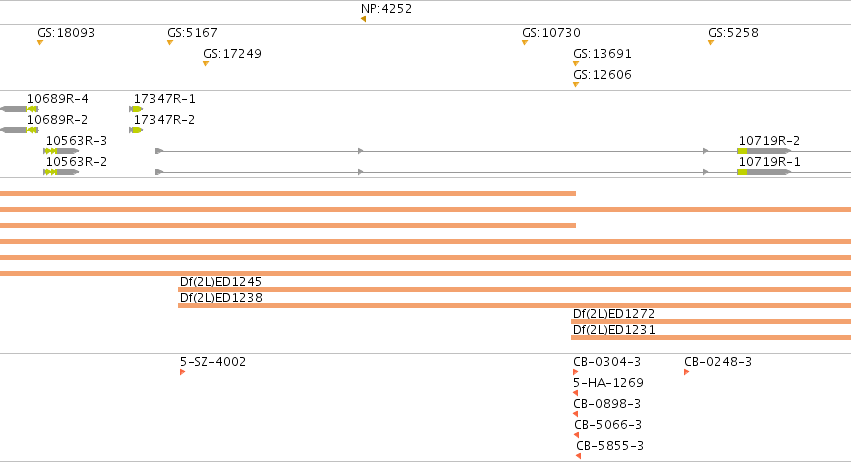851x462 pixels.
Task: Select the GS:13691 insertion triangle
Action: pyautogui.click(x=576, y=64)
